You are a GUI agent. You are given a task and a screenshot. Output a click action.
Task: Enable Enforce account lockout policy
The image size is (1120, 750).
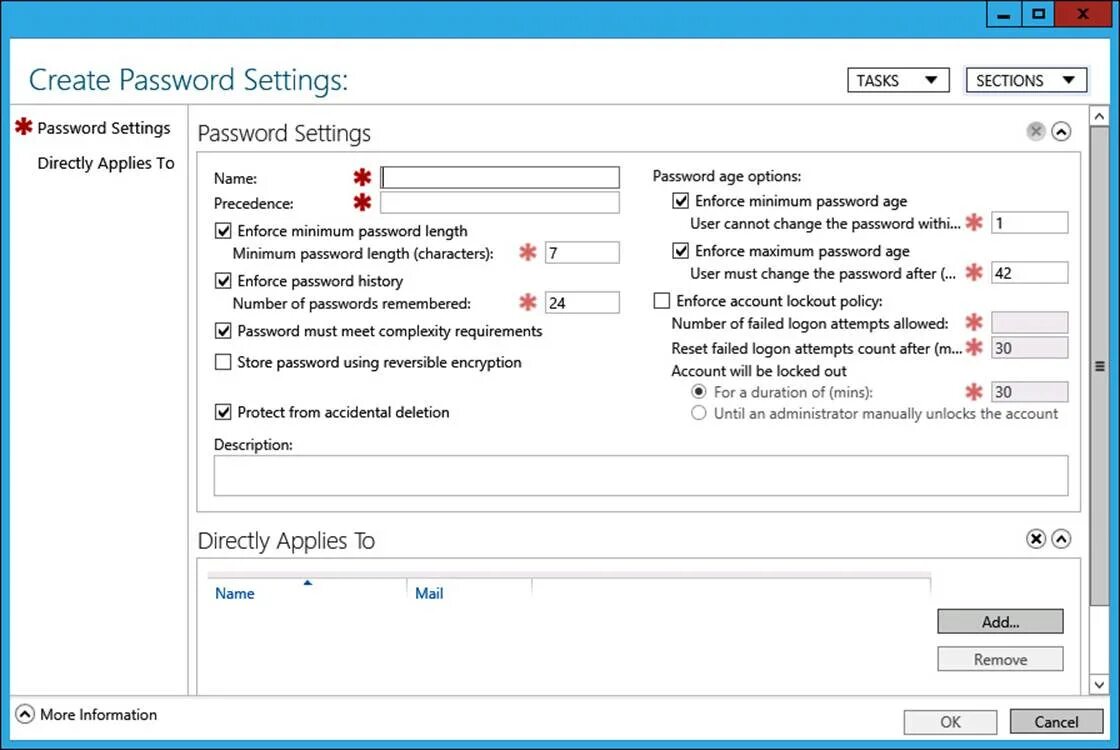[x=662, y=301]
